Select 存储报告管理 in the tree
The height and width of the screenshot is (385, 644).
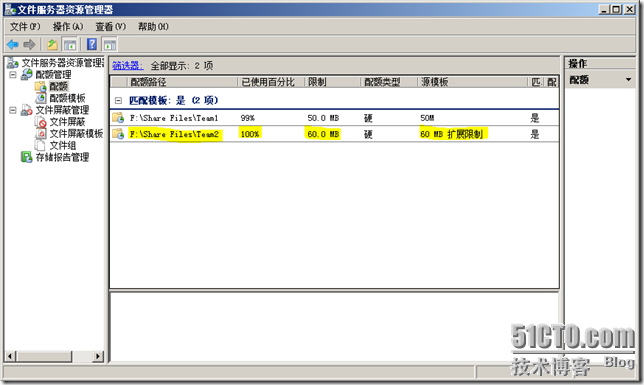tap(62, 157)
